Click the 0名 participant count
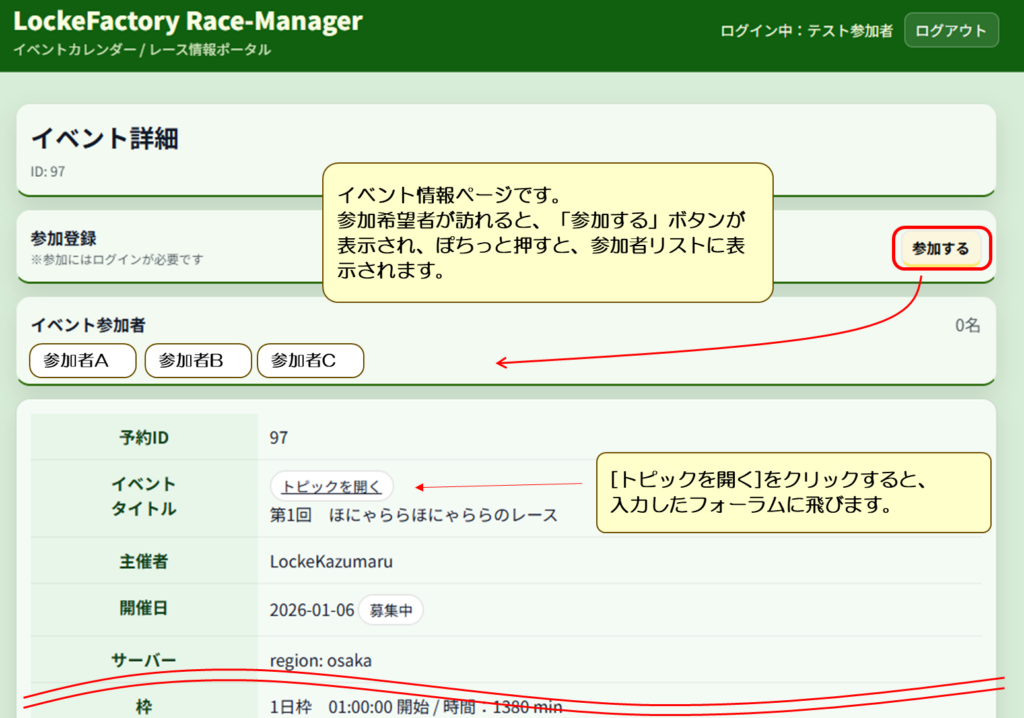1024x718 pixels. [x=967, y=325]
